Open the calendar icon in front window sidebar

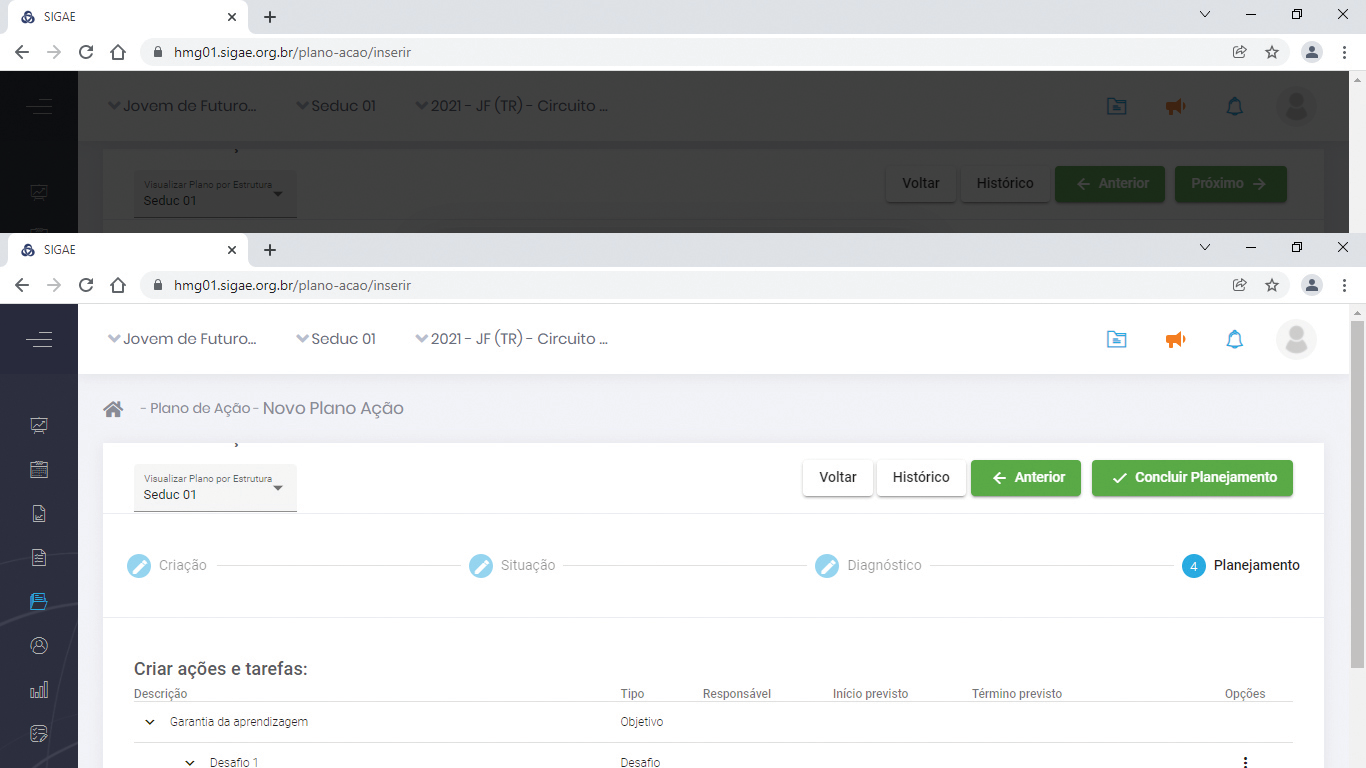coord(39,469)
